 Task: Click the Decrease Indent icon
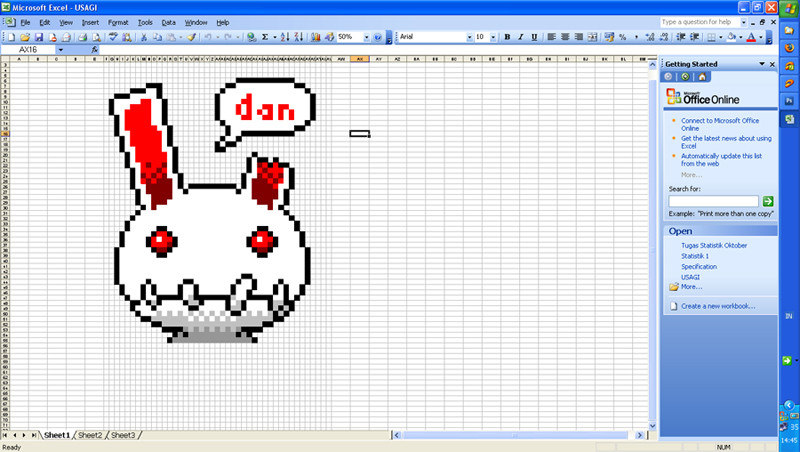pos(681,37)
